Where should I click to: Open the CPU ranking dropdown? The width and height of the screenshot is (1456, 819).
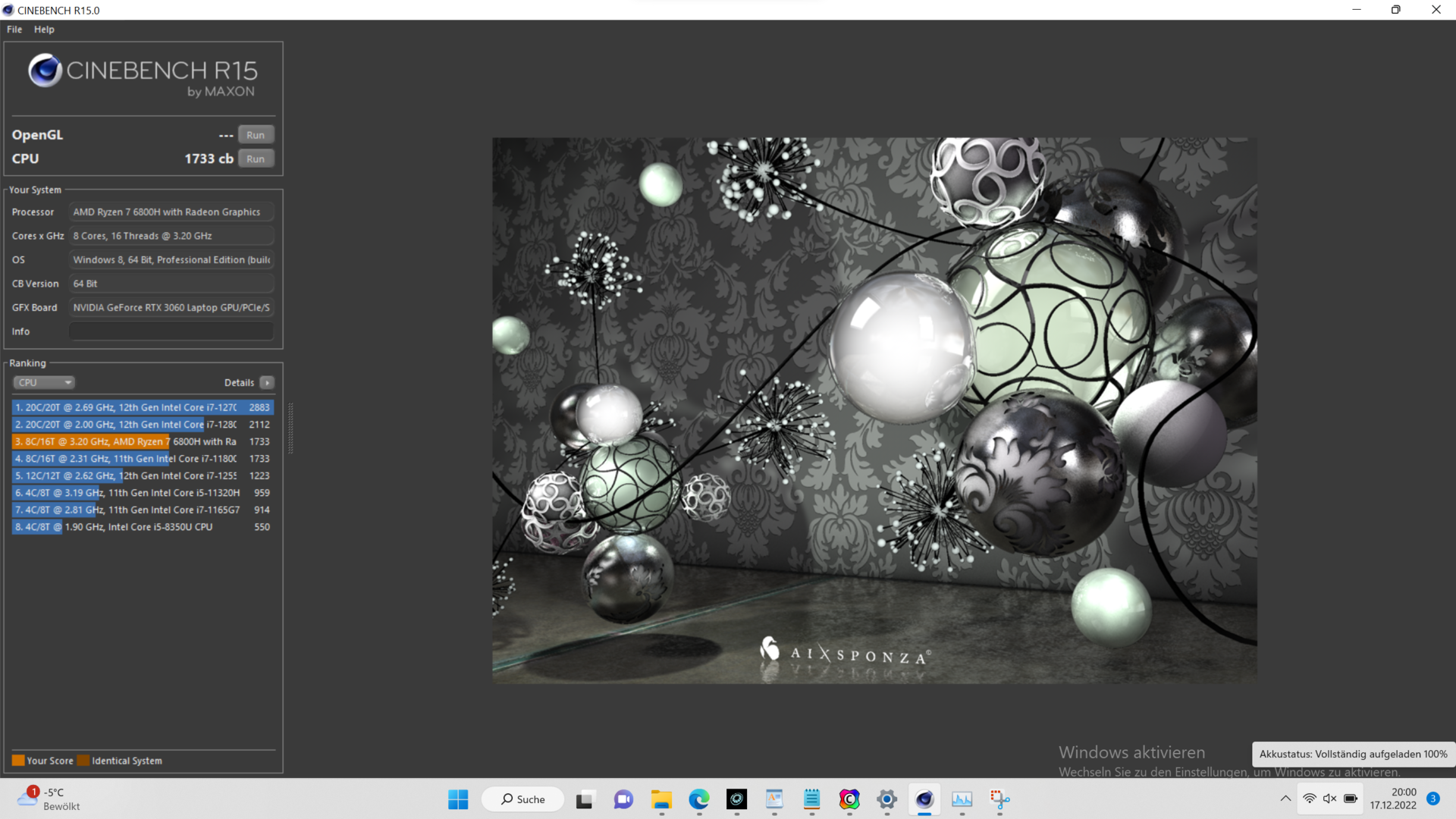pyautogui.click(x=44, y=383)
